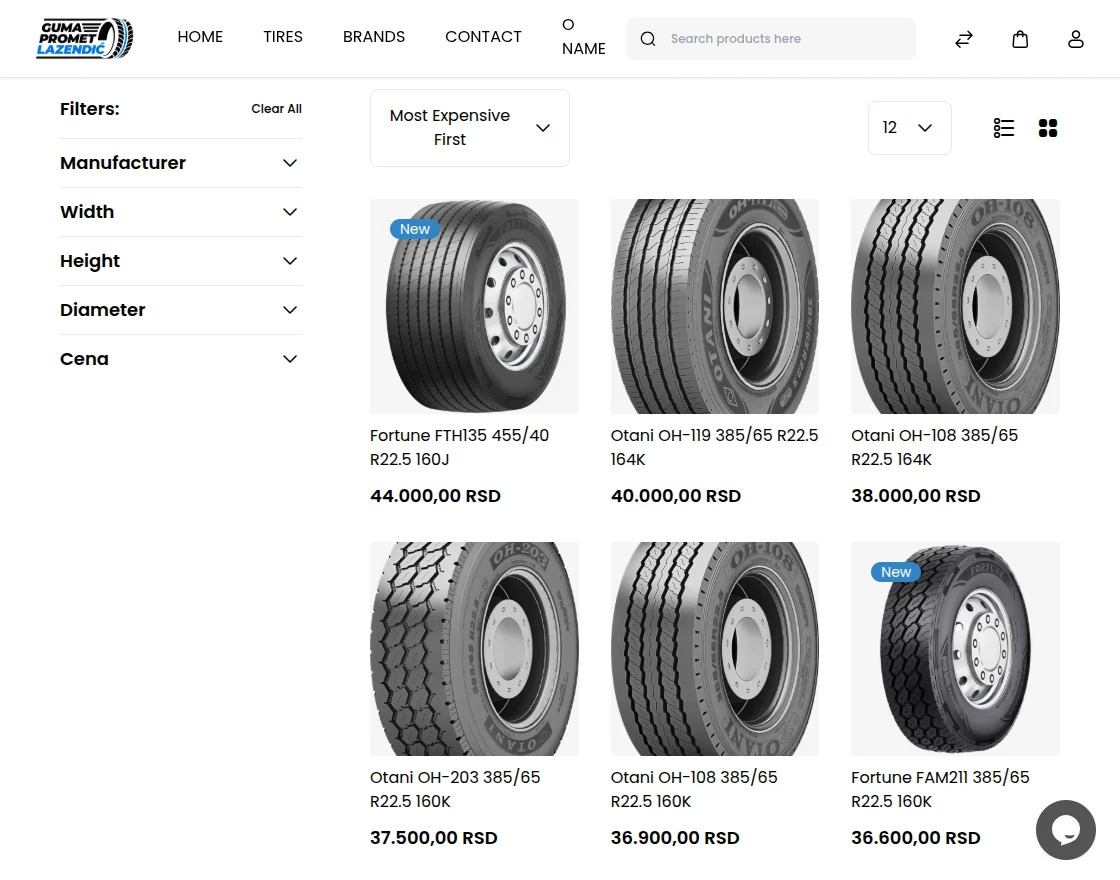Open the items-per-page 12 dropdown
Image resolution: width=1120 pixels, height=880 pixels.
909,128
